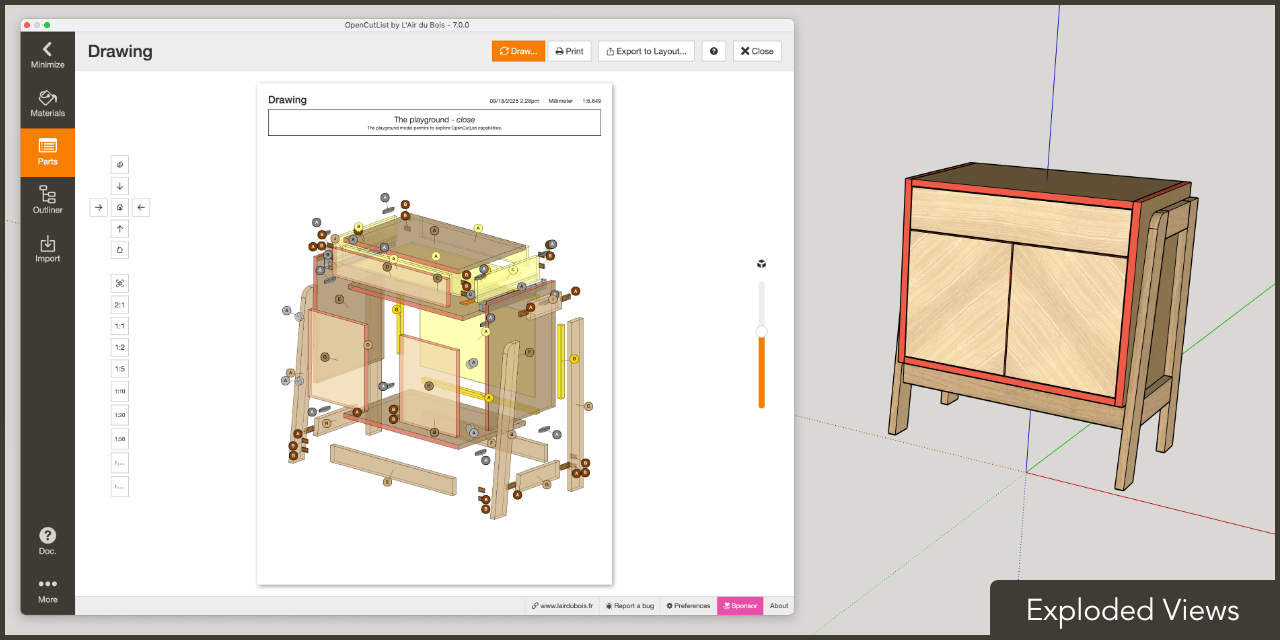
Task: Open www.lairdubois.fr link
Action: [x=562, y=606]
